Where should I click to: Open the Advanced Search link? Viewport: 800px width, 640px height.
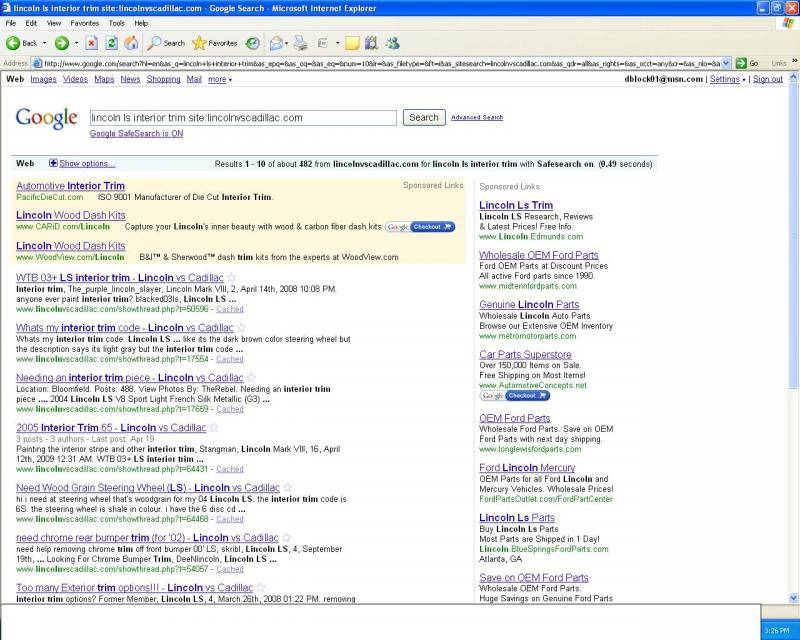(x=477, y=118)
